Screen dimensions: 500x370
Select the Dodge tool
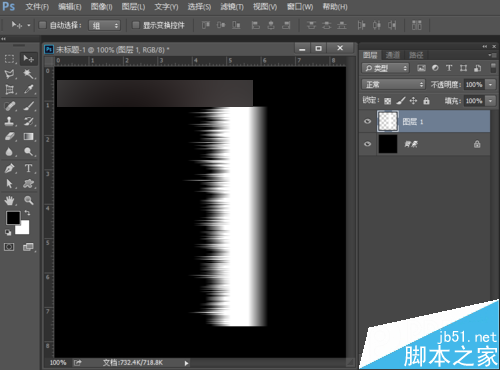click(x=28, y=152)
